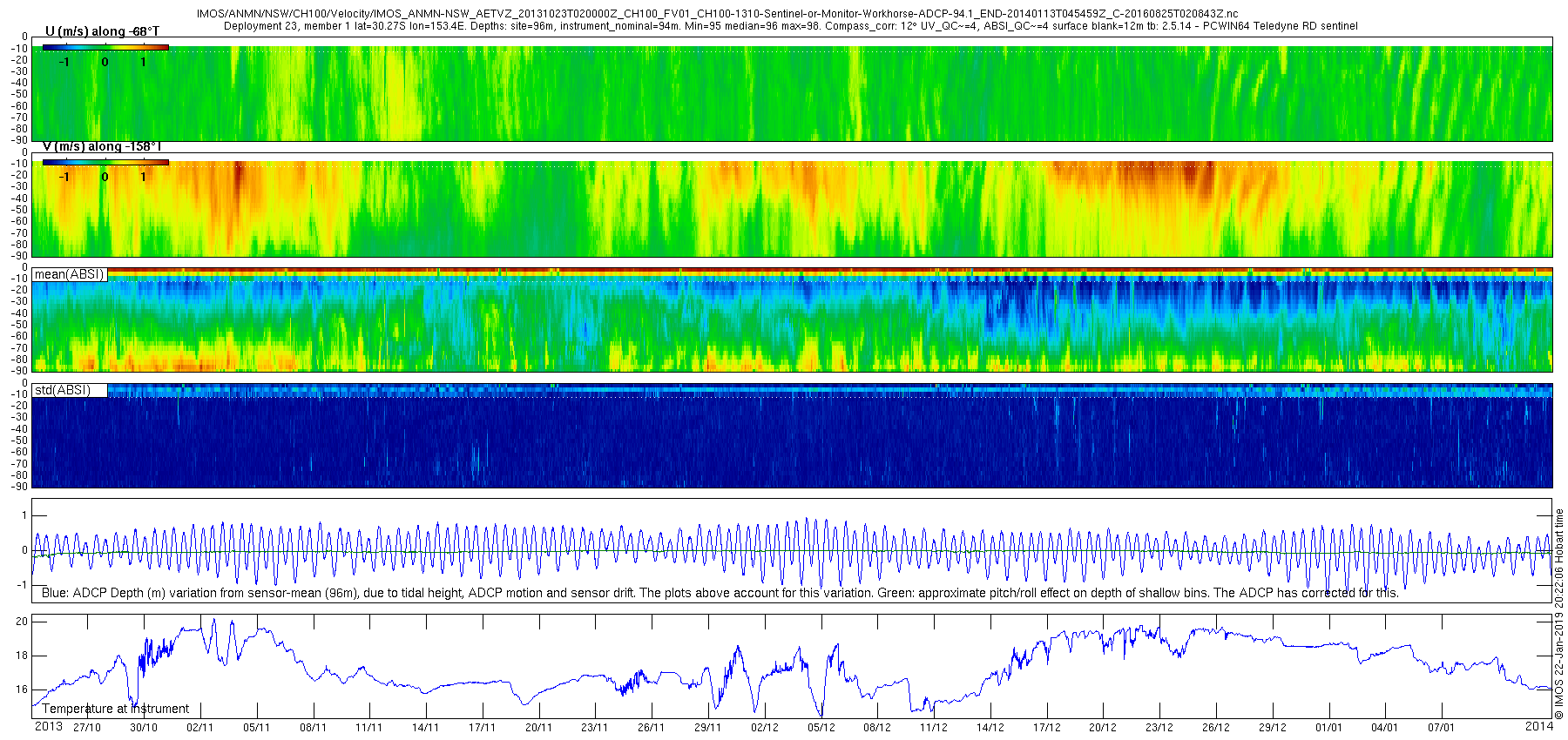
Task: Click the '29/12' date tick label
Action: coord(1273,728)
